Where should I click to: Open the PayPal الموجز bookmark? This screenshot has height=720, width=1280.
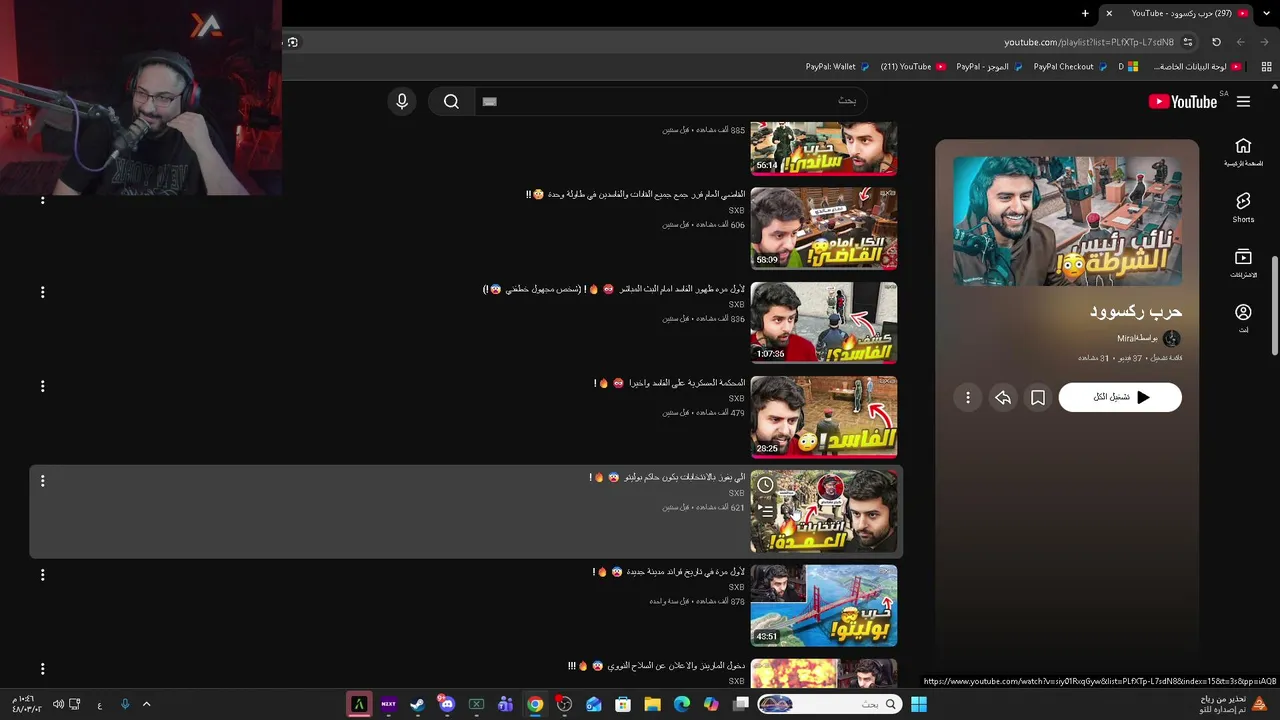[x=989, y=67]
